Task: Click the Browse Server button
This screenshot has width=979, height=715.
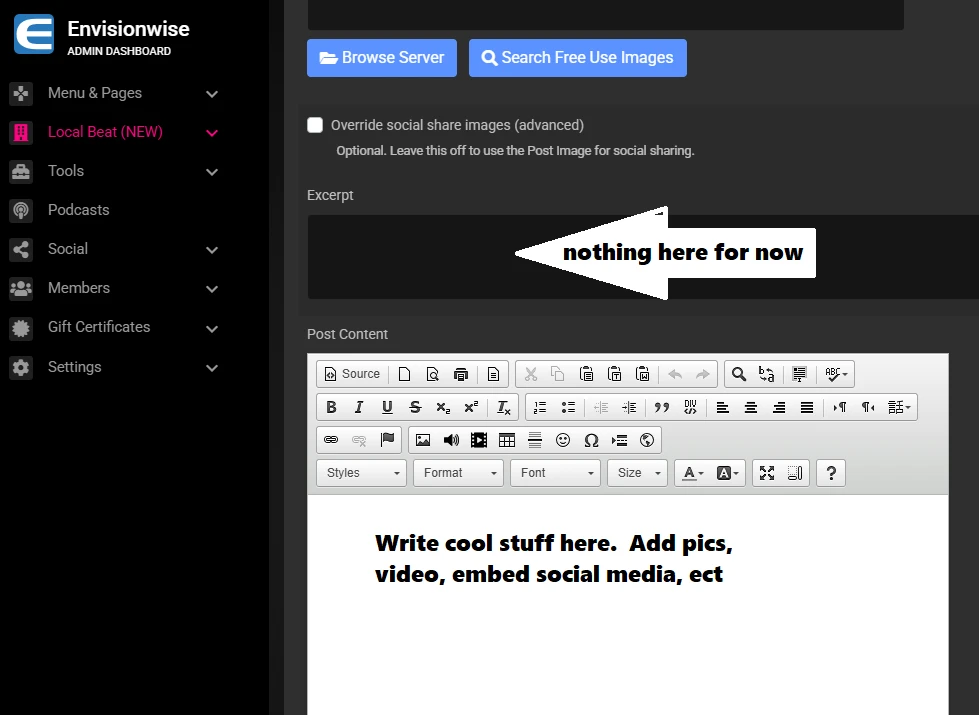Action: [x=382, y=58]
